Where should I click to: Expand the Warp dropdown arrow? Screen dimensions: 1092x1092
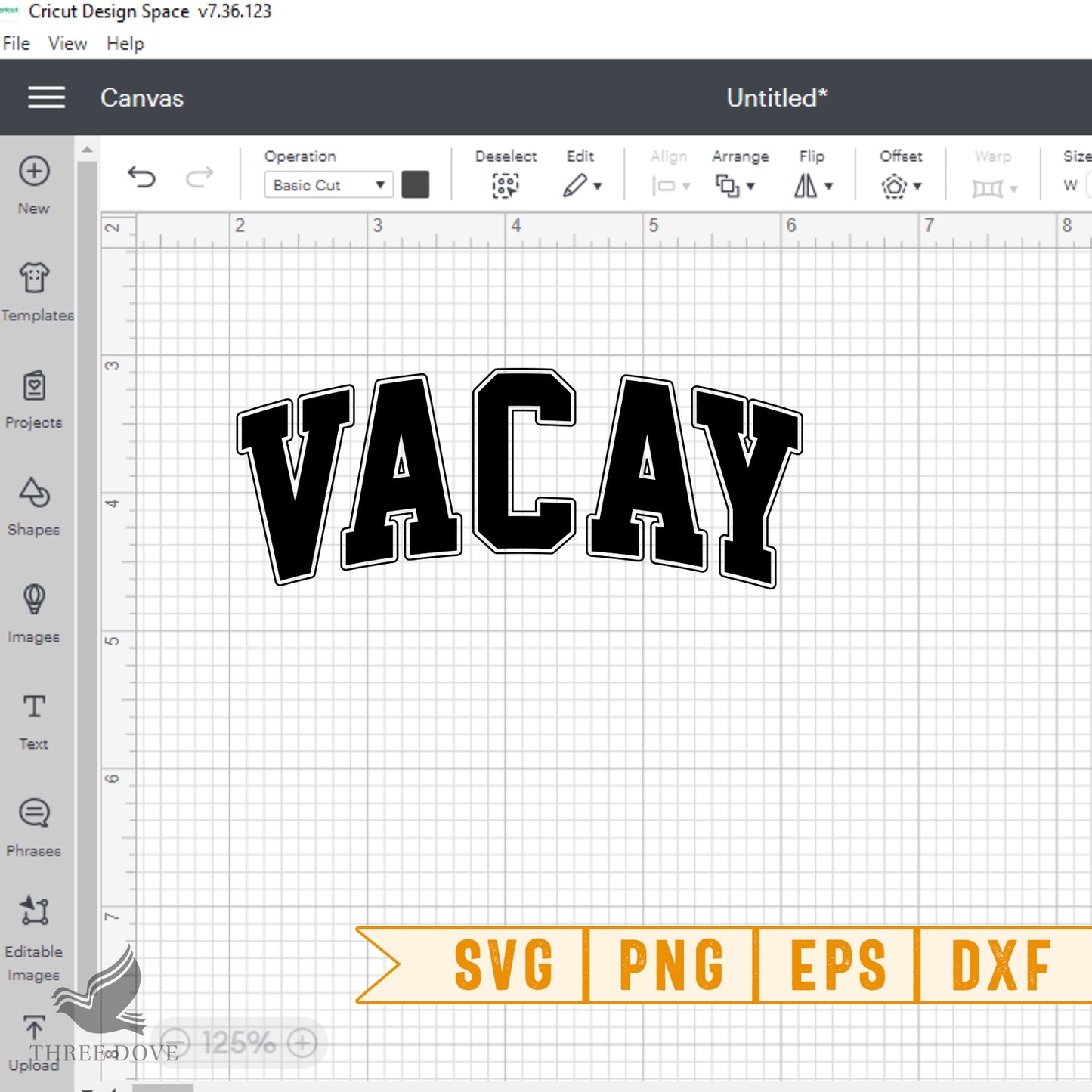[1013, 188]
